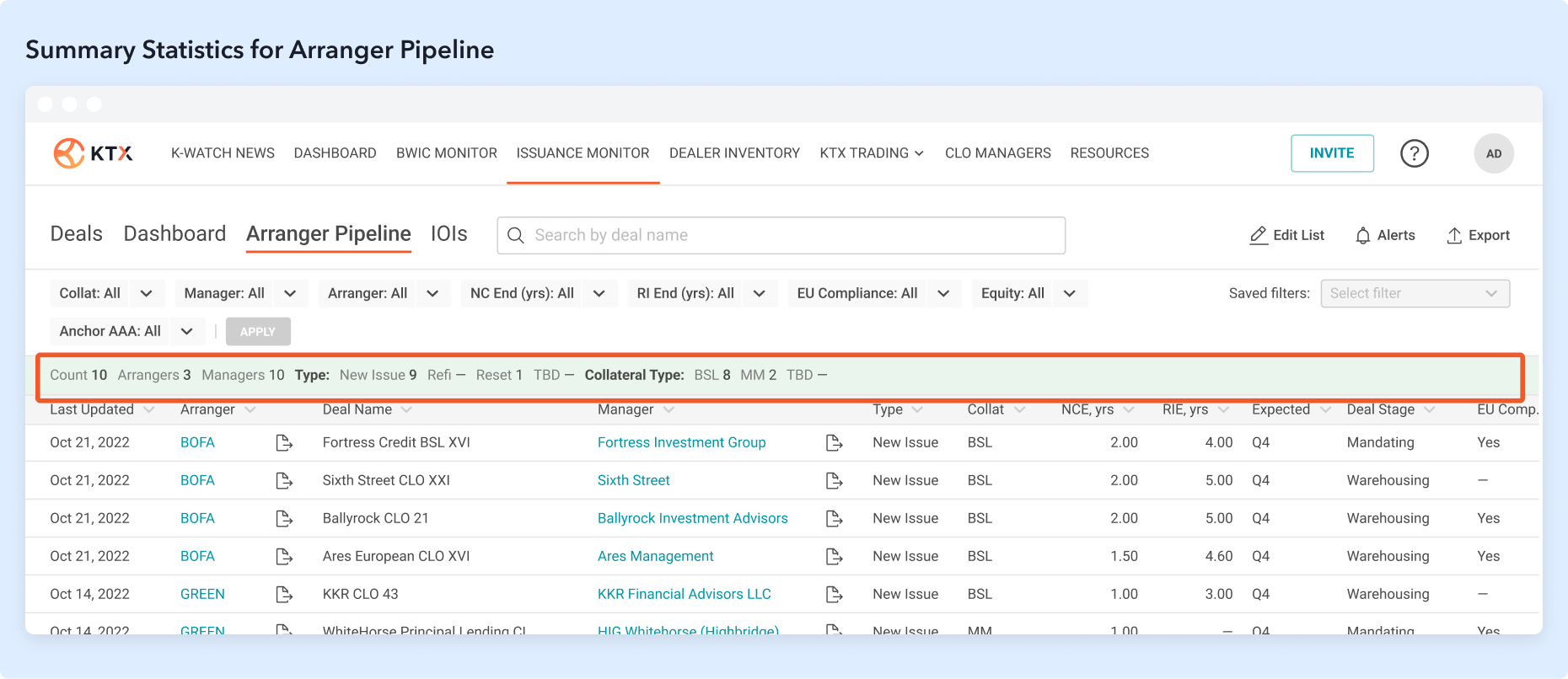This screenshot has height=679, width=1568.
Task: Open Ballyrock Investment Advisors manager link
Action: [x=692, y=519]
